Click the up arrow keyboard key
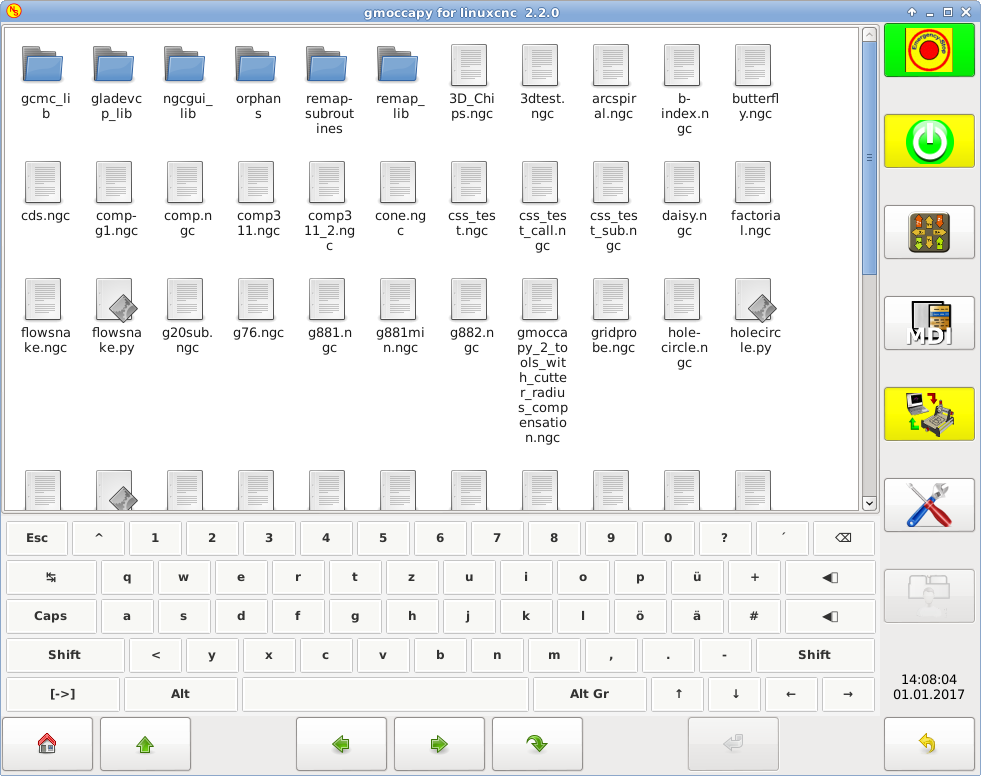 (679, 693)
